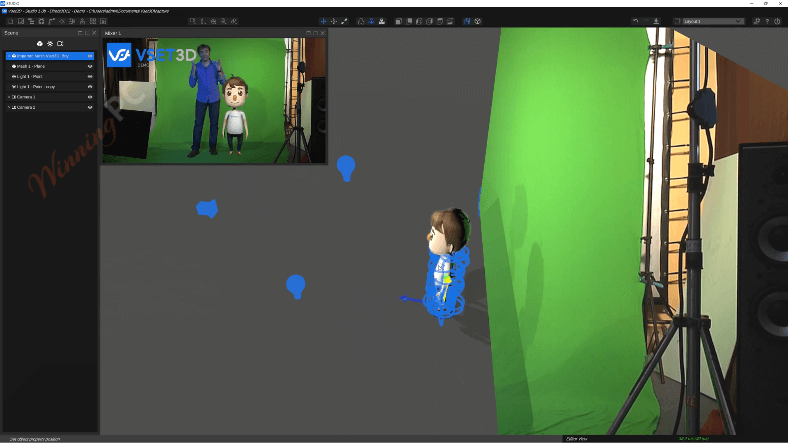Click the add mesh icon in Scene panel
Viewport: 788px width, 443px height.
click(40, 44)
